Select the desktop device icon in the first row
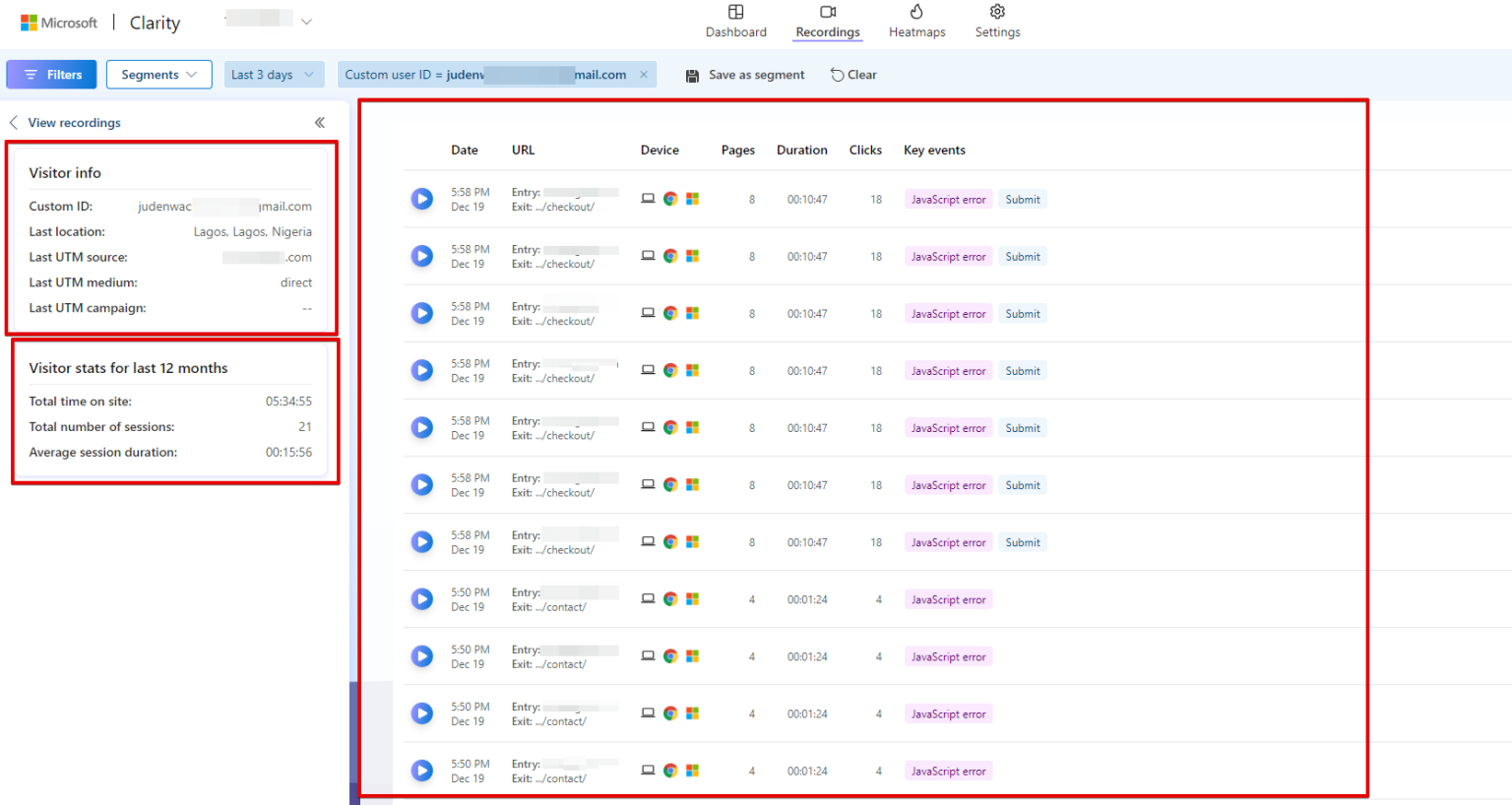This screenshot has height=805, width=1512. tap(648, 198)
